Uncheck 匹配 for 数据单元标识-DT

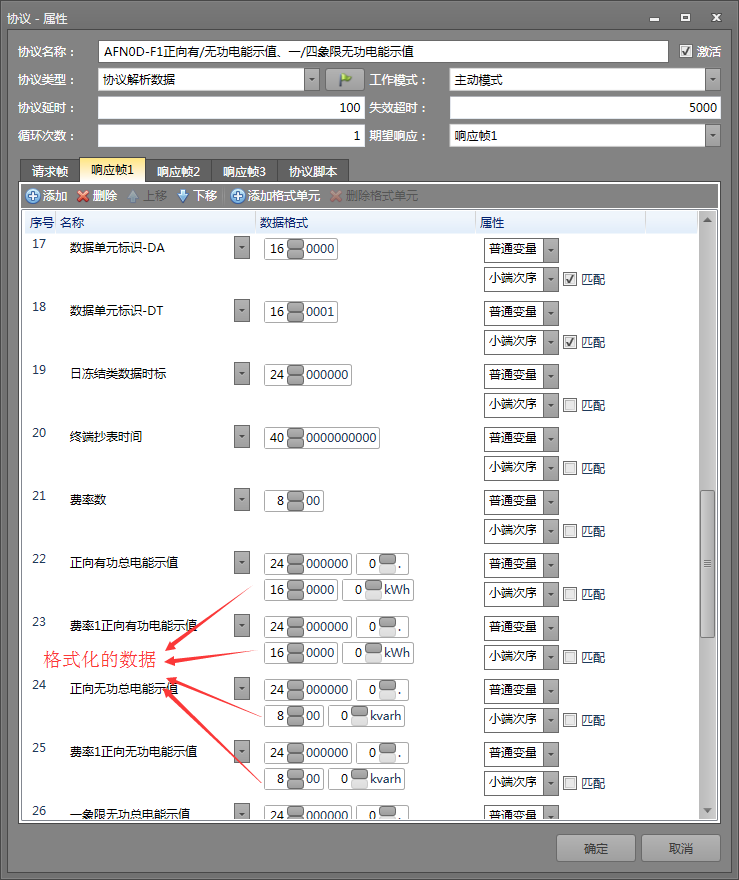570,342
